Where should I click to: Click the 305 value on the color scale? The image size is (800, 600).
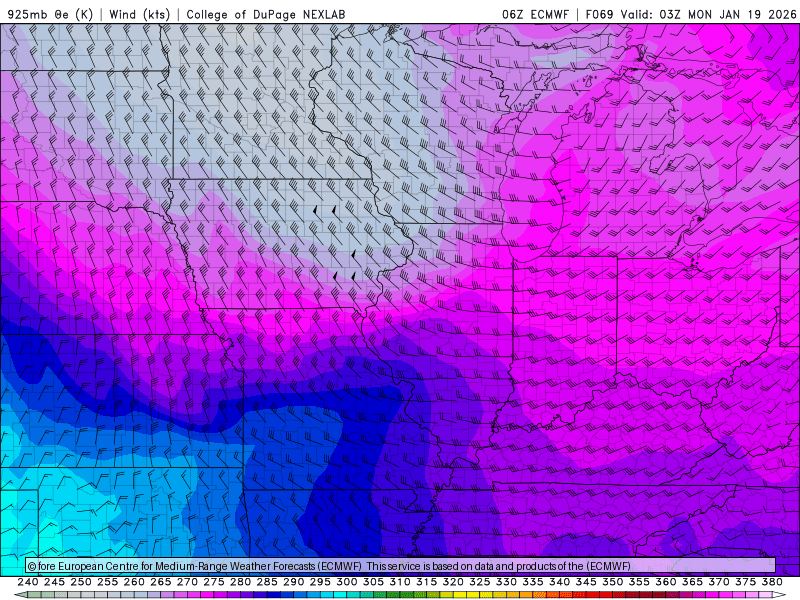(x=373, y=582)
